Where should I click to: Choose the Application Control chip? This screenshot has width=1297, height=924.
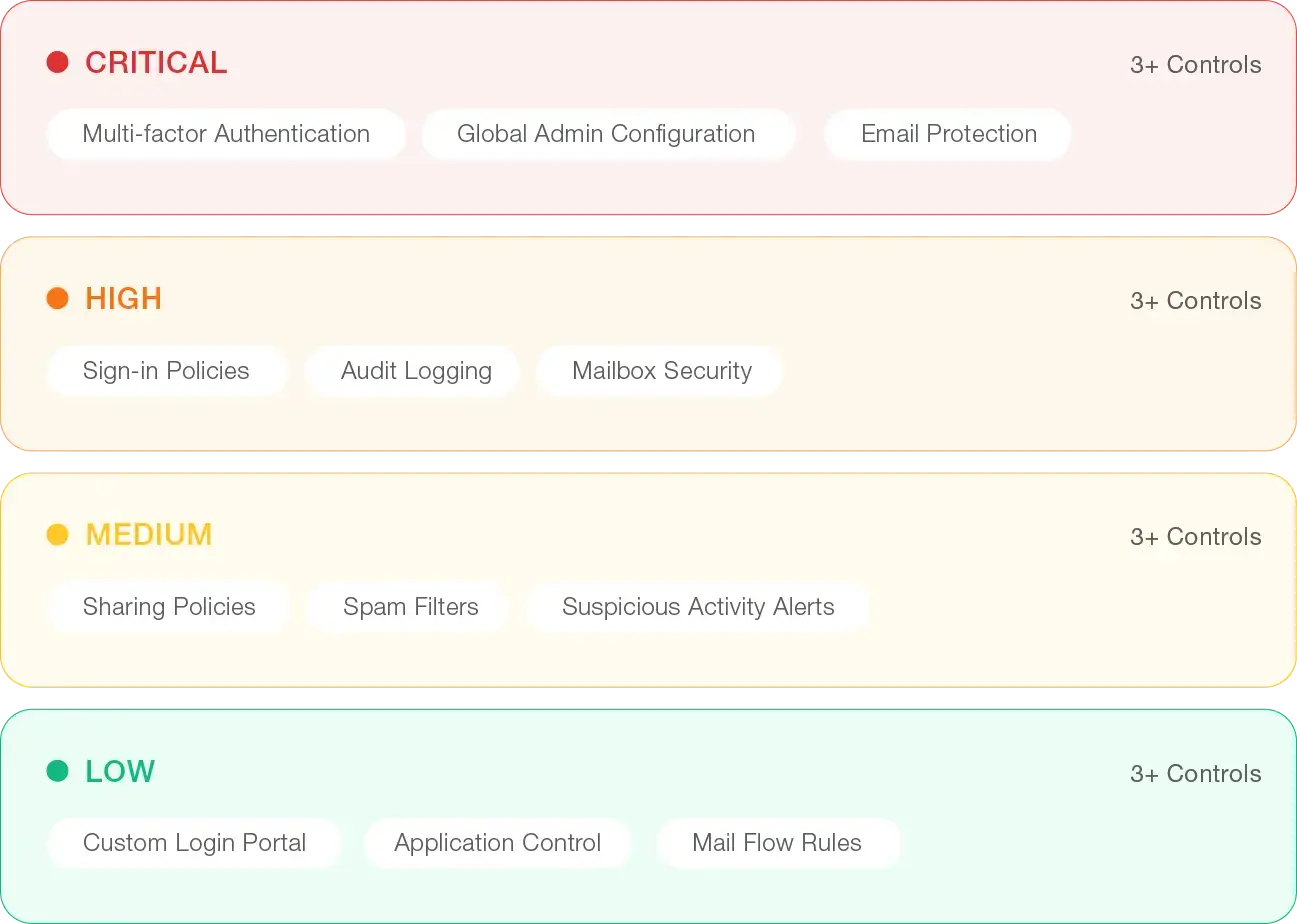pos(497,843)
